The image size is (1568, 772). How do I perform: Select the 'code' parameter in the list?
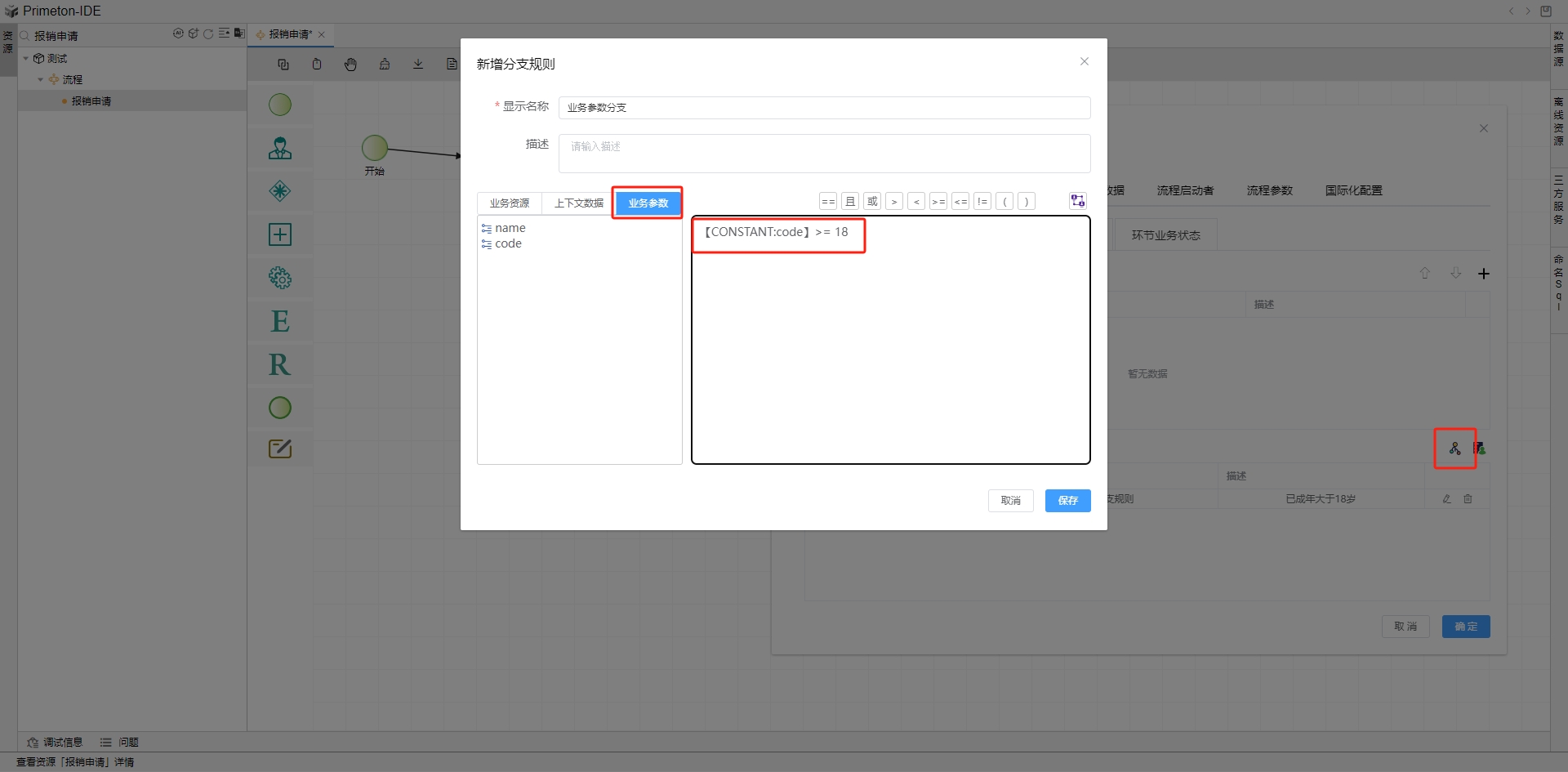[508, 243]
